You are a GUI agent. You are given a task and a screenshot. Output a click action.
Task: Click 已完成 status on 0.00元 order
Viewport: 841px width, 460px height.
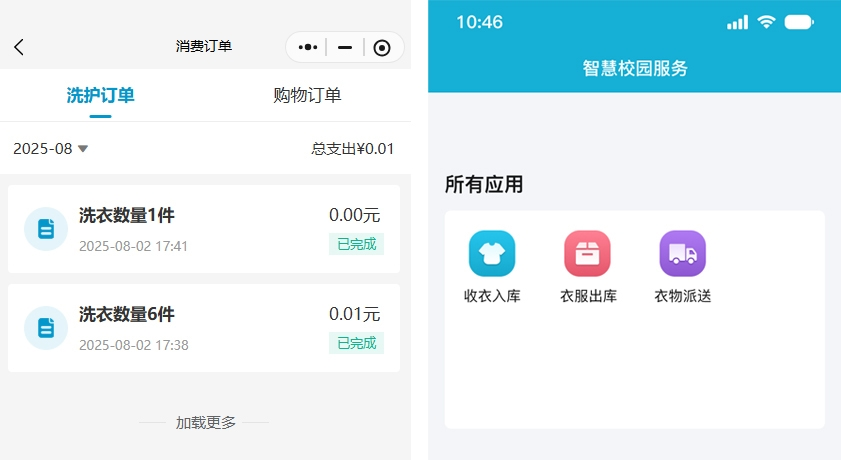click(x=356, y=244)
